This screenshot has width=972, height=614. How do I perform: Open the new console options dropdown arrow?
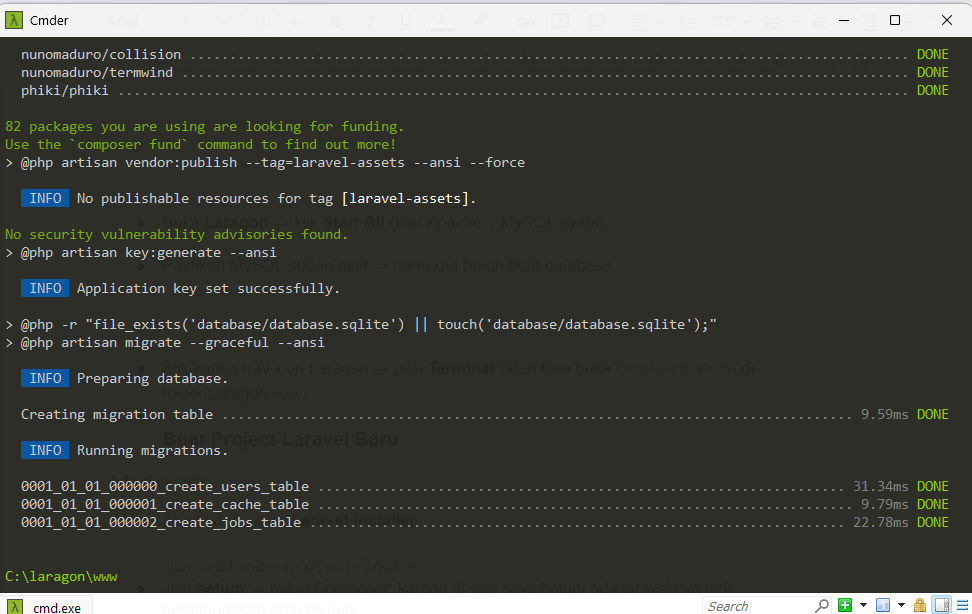(861, 605)
